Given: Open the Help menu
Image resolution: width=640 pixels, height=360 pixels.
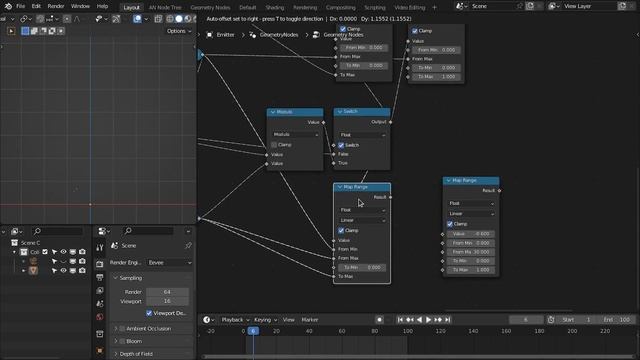Looking at the screenshot, I should coord(102,6).
